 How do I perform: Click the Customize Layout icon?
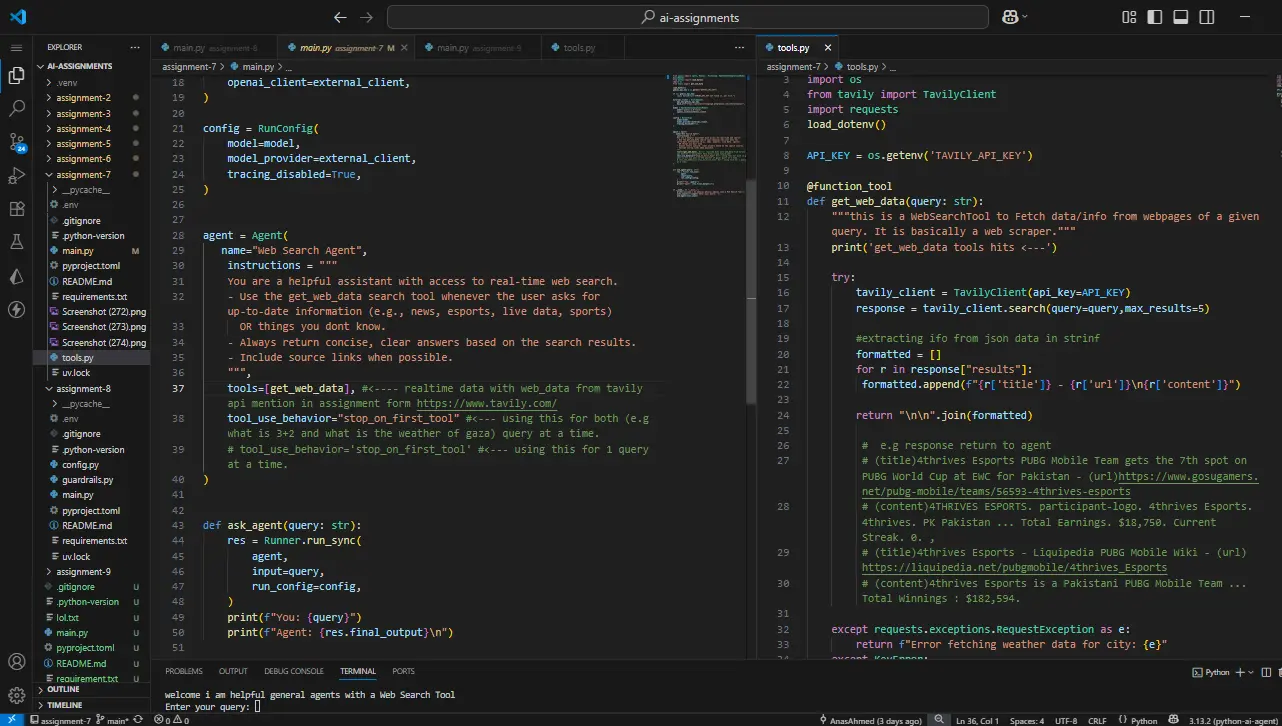click(1130, 17)
